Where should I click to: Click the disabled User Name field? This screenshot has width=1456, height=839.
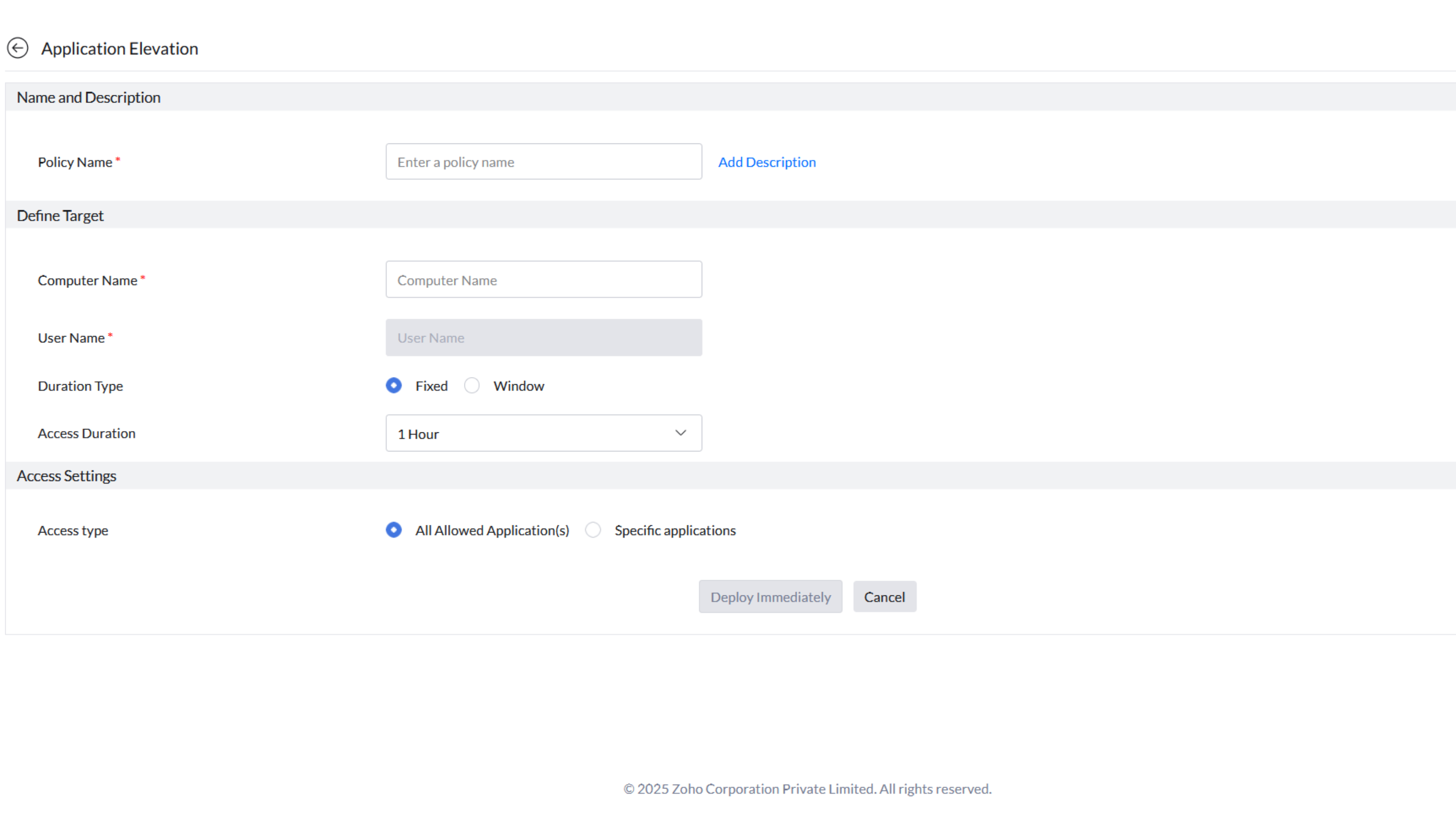tap(543, 338)
